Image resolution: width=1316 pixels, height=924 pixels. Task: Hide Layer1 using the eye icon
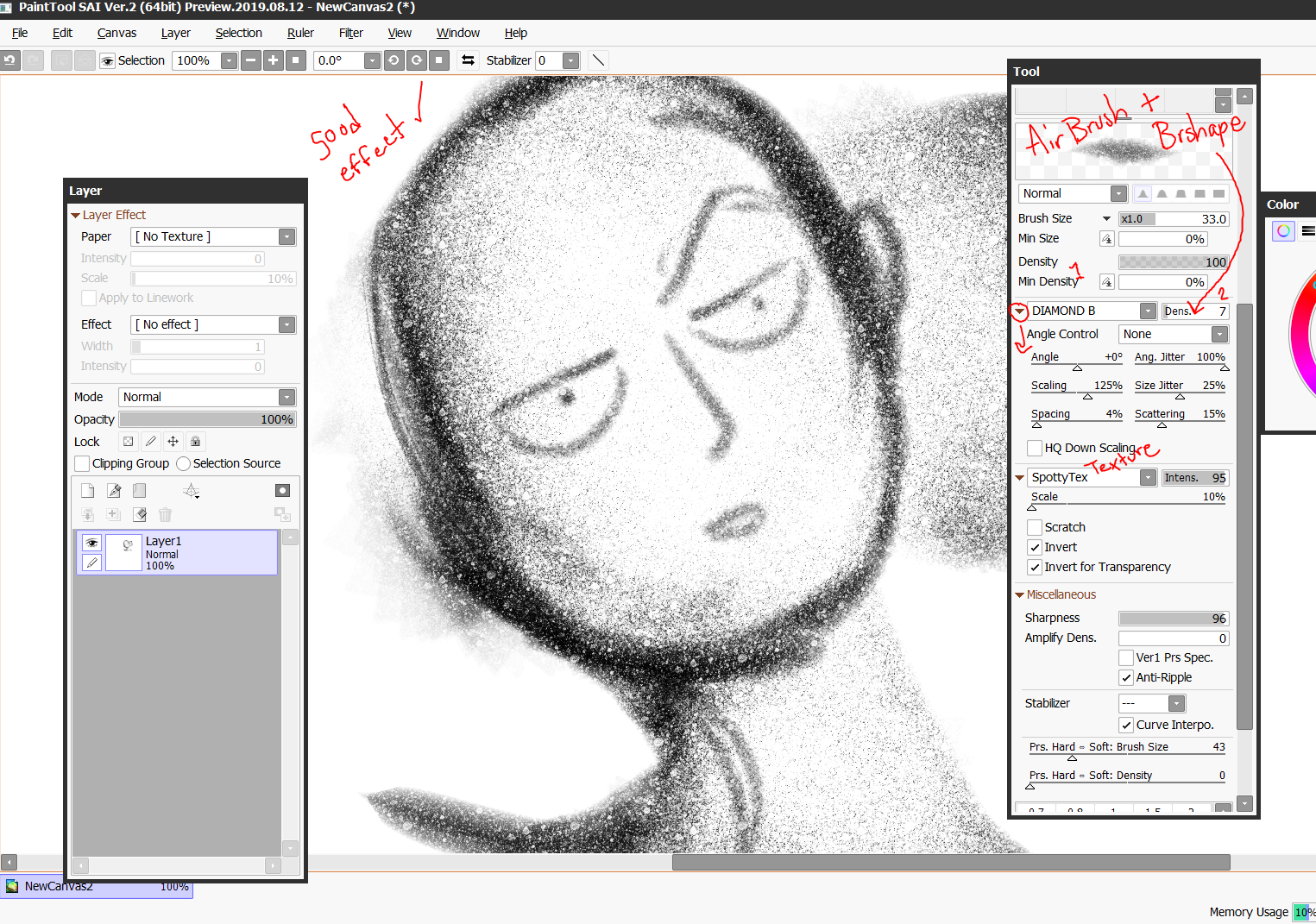click(x=91, y=543)
